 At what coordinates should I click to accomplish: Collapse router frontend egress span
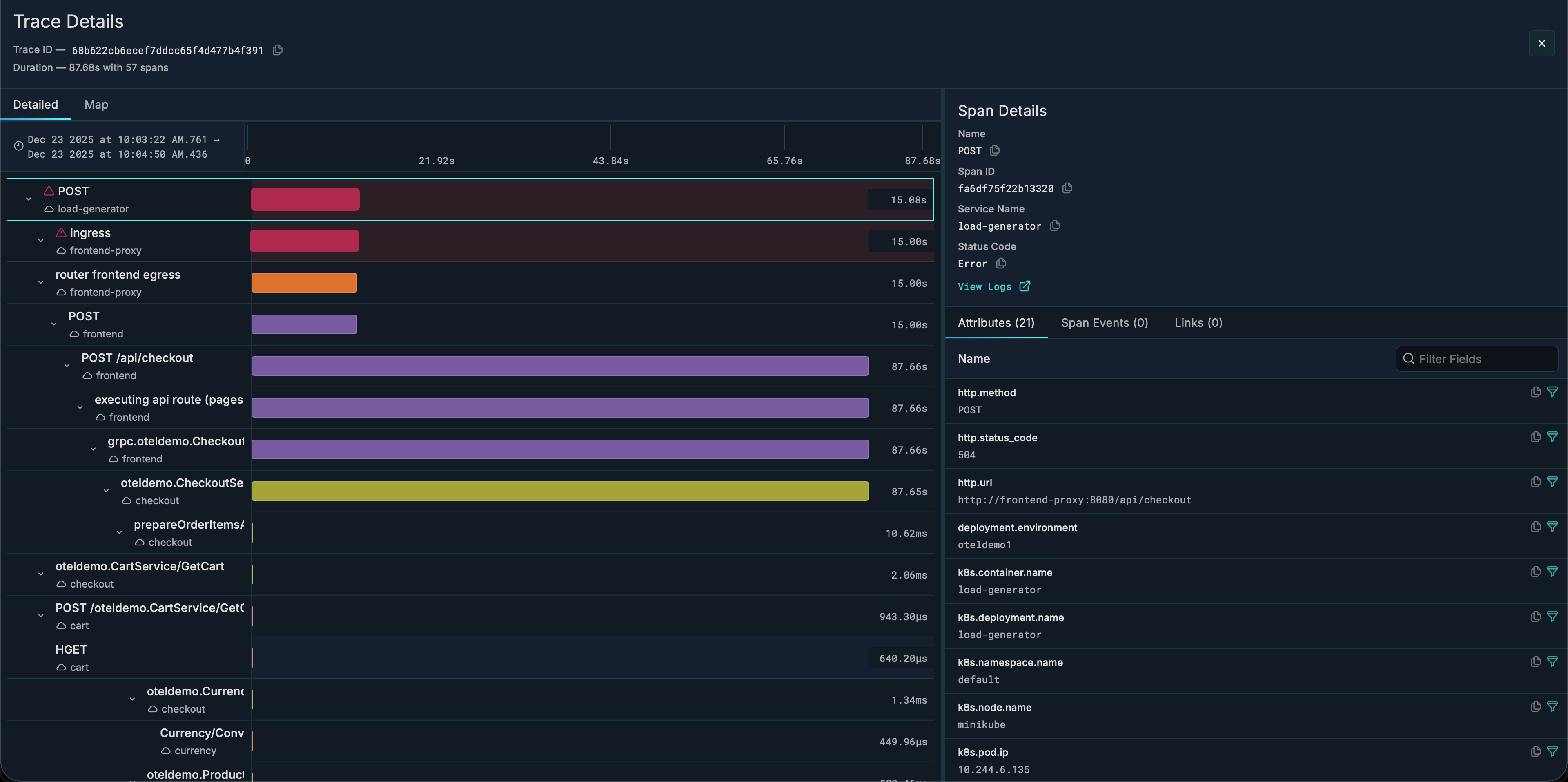[x=41, y=283]
